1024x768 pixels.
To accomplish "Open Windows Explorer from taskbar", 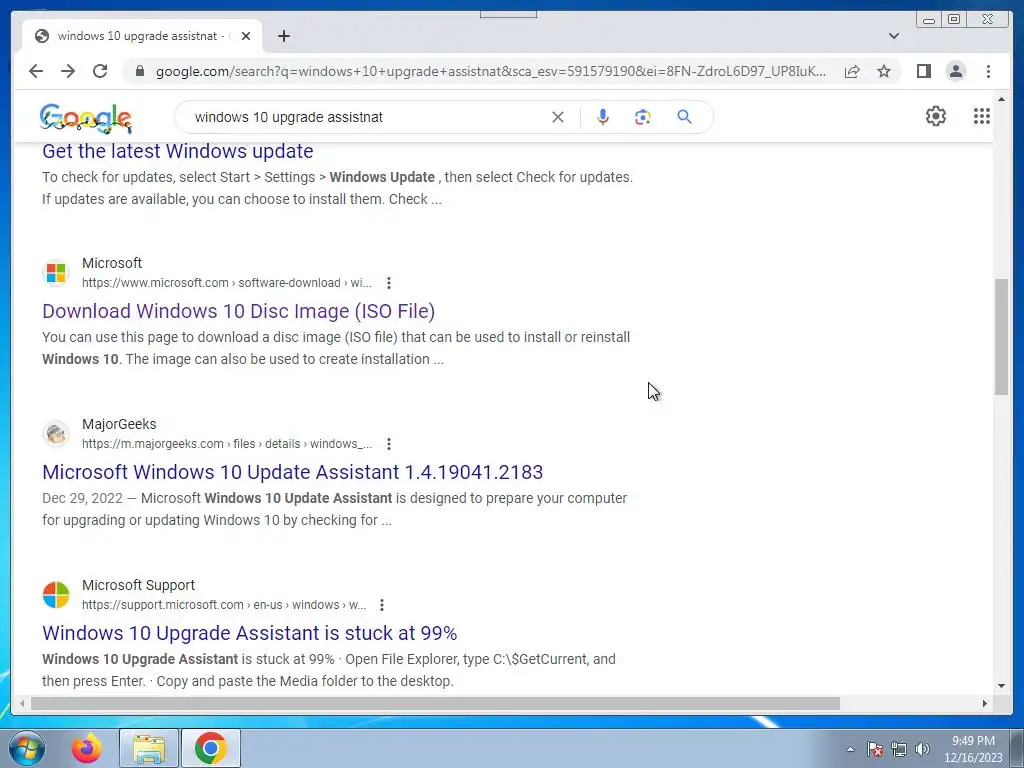I will [149, 748].
